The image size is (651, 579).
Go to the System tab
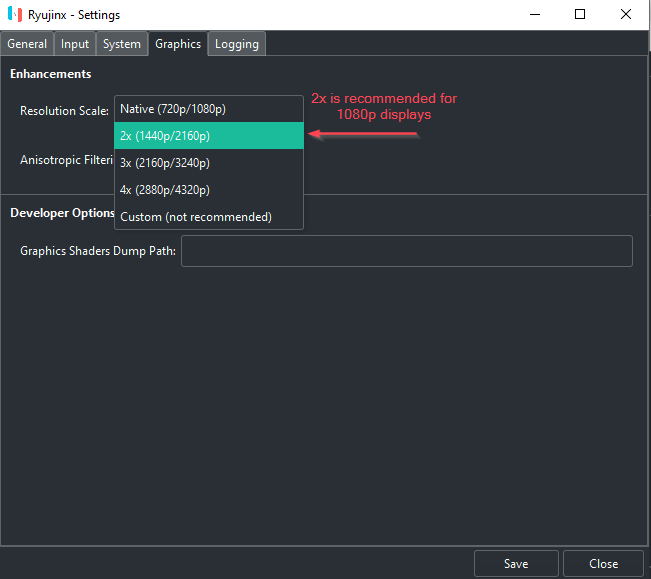coord(122,44)
